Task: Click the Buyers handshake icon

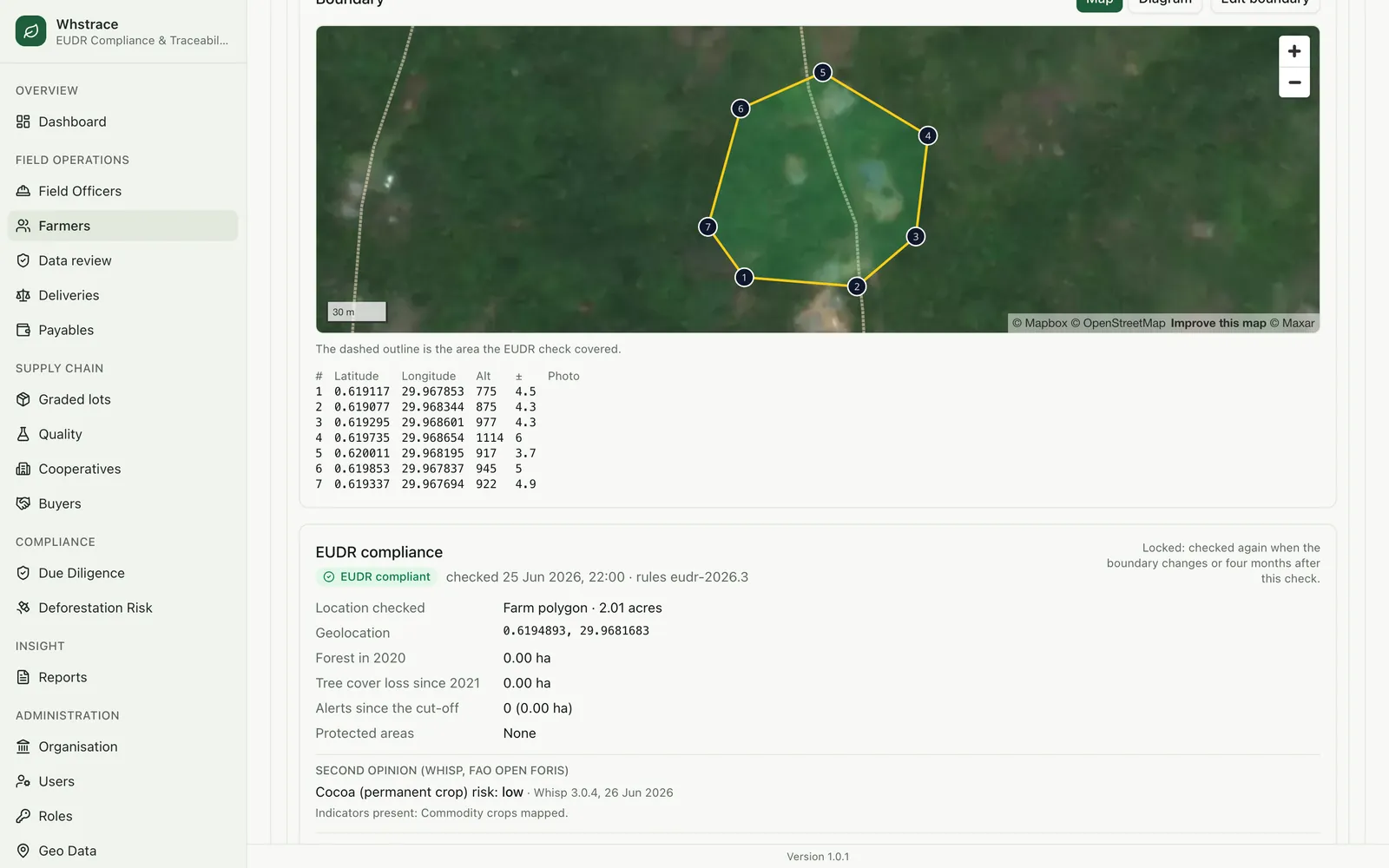Action: [23, 503]
